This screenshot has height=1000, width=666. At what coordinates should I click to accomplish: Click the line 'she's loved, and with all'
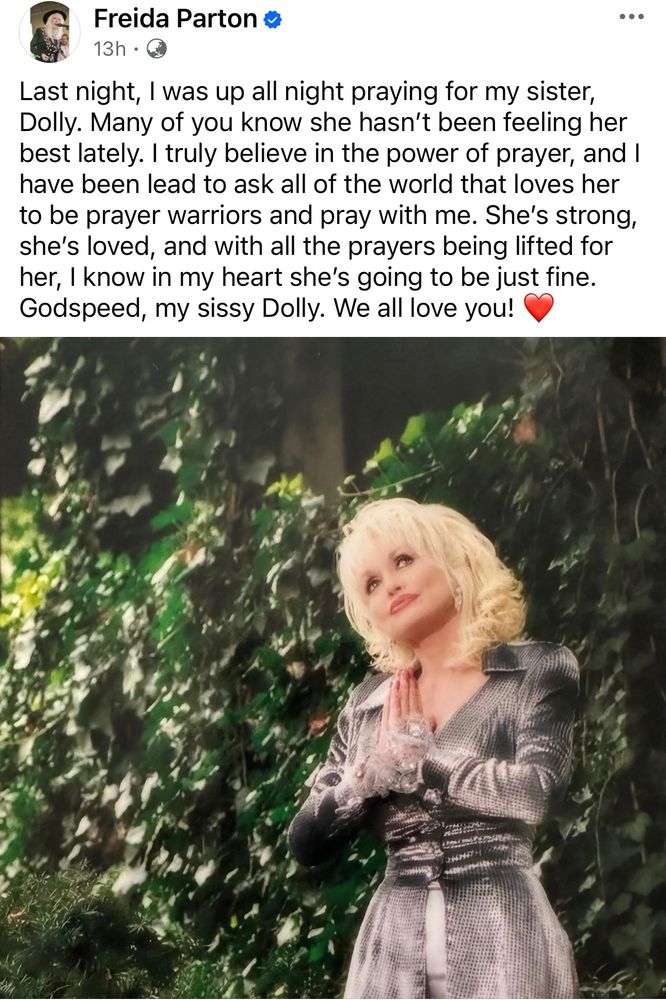click(x=316, y=246)
